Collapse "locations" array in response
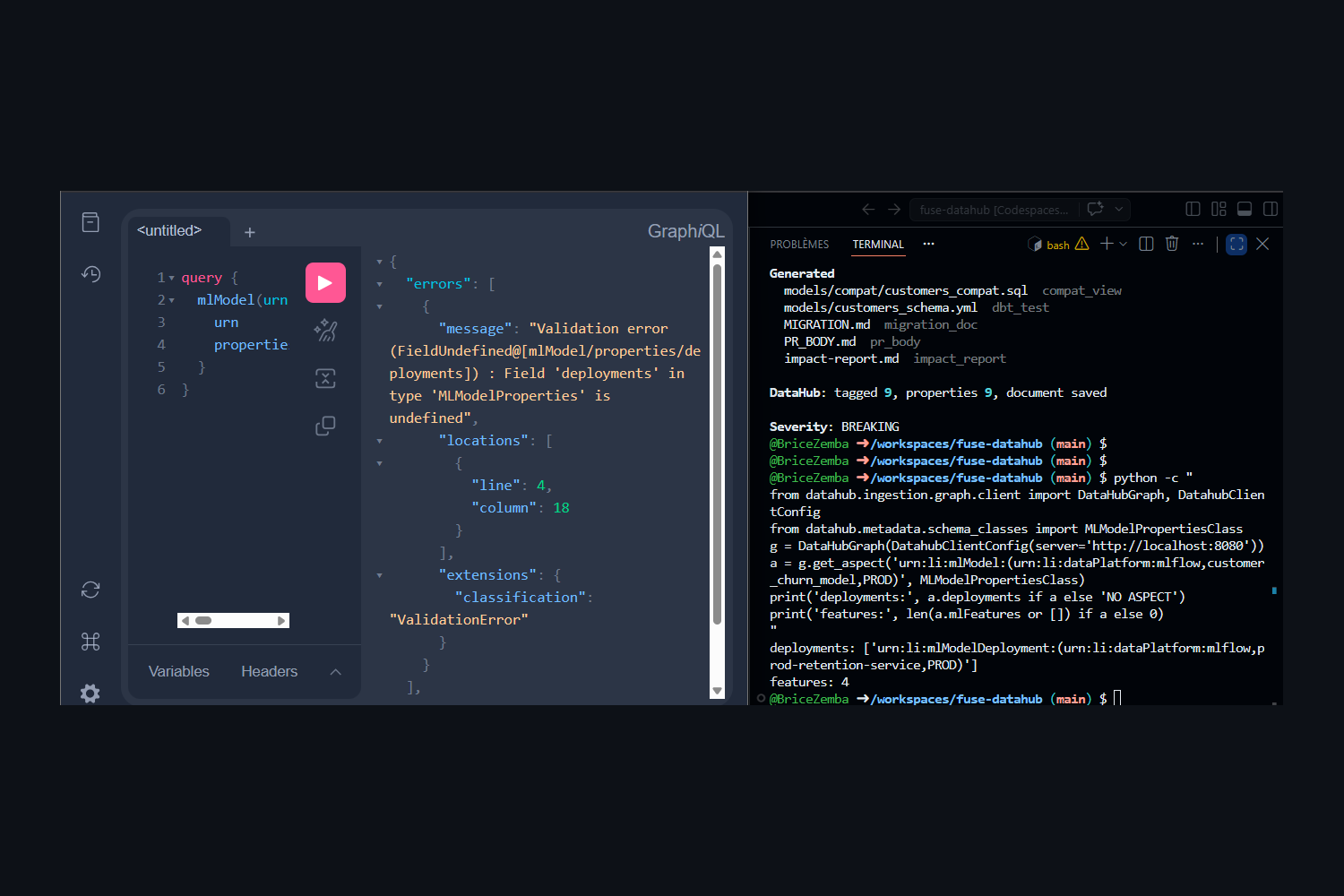The image size is (1344, 896). [x=380, y=441]
